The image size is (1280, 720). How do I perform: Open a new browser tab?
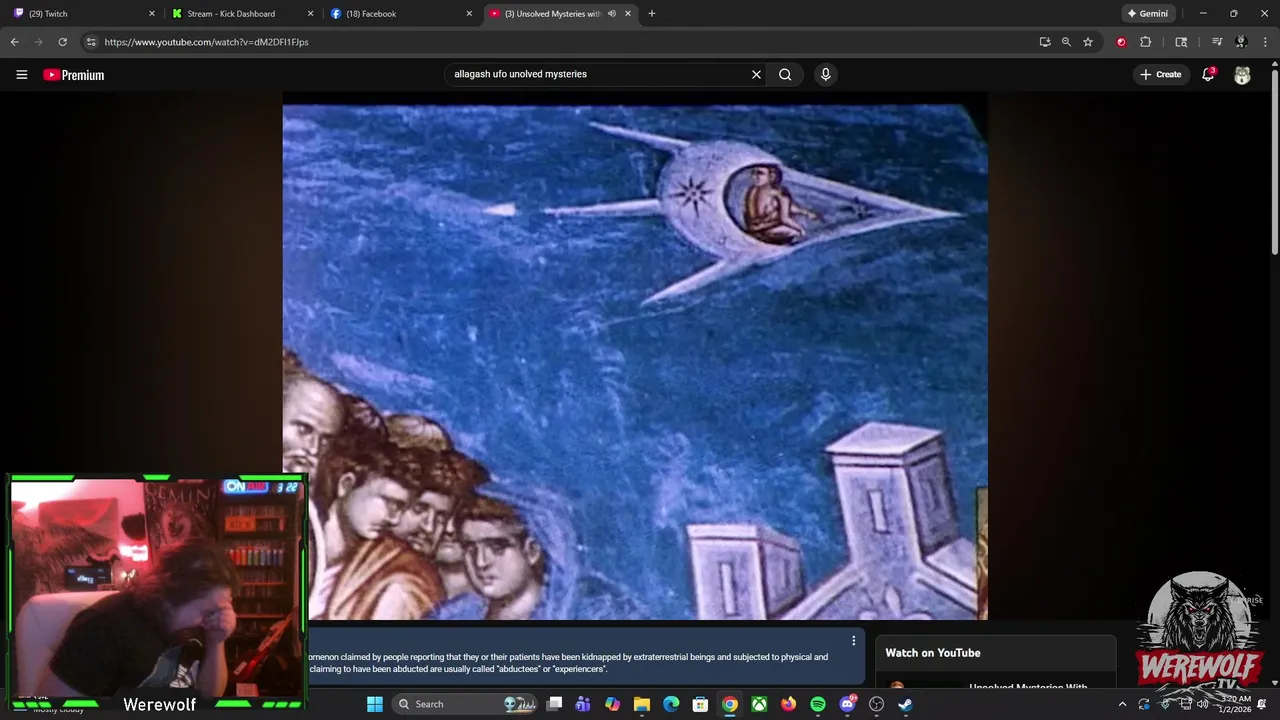(652, 14)
